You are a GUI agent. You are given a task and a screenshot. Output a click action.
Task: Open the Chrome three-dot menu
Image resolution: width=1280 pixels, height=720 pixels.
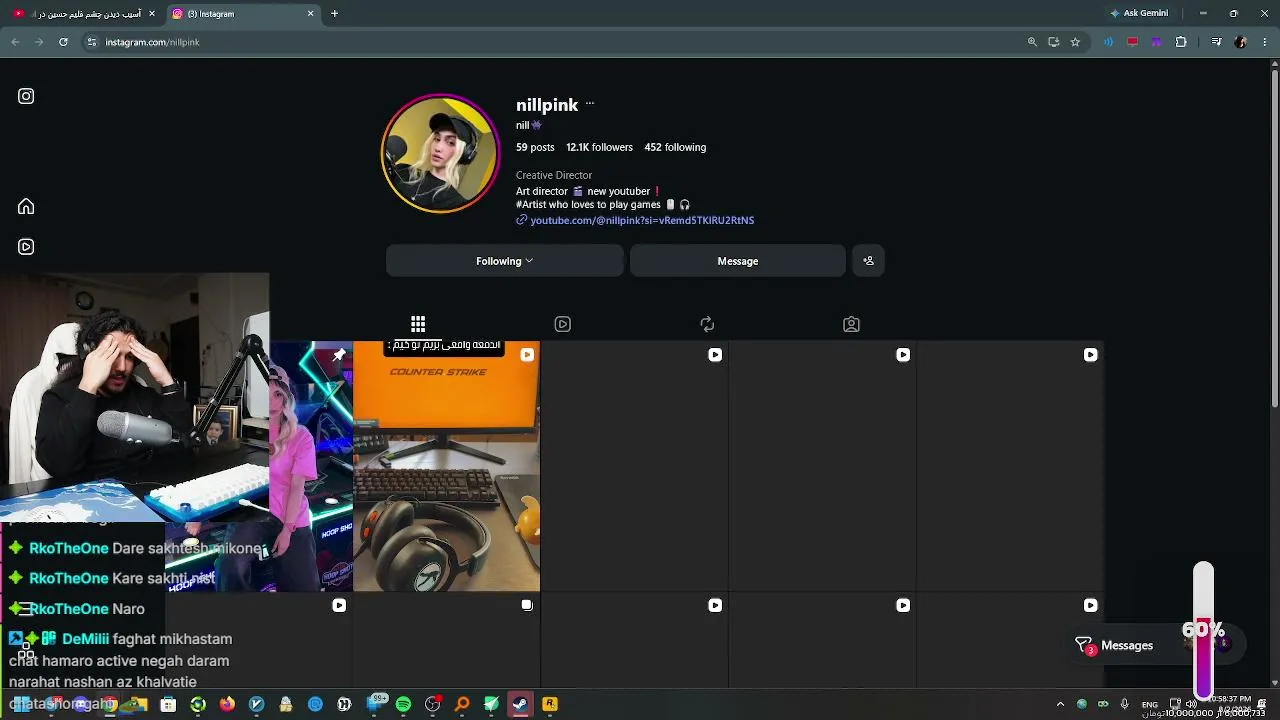(1265, 42)
